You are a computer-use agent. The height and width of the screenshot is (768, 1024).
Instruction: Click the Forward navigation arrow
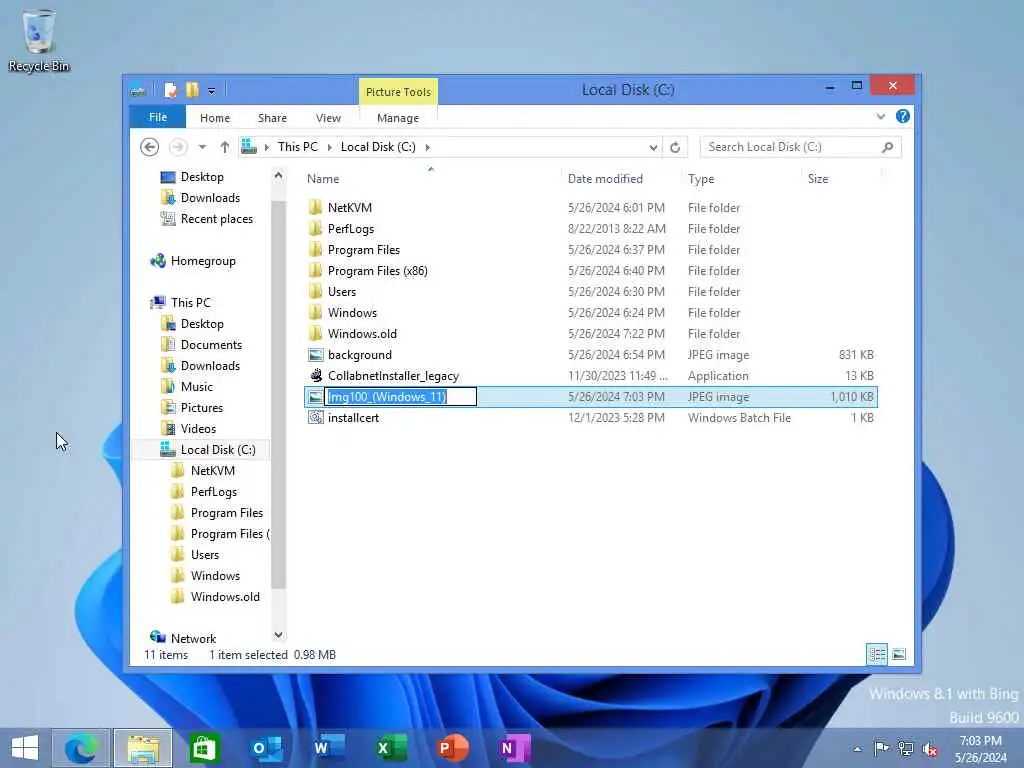pyautogui.click(x=178, y=147)
